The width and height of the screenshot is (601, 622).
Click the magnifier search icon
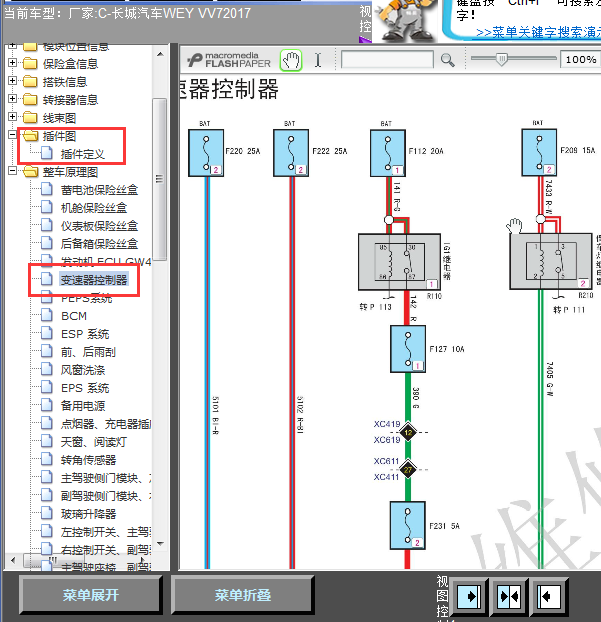point(447,60)
